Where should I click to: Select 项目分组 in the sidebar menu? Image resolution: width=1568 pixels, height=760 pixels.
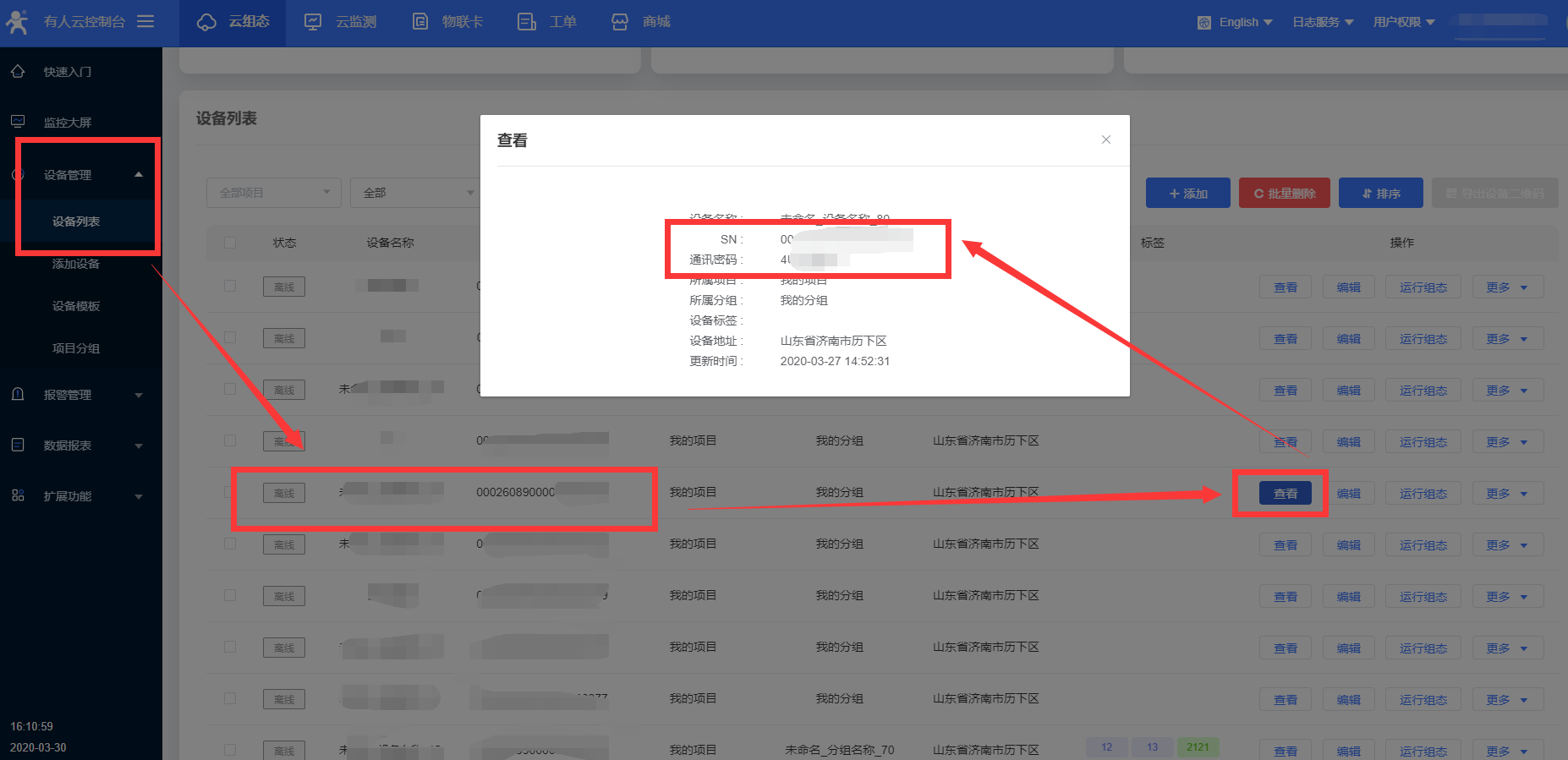pyautogui.click(x=76, y=348)
